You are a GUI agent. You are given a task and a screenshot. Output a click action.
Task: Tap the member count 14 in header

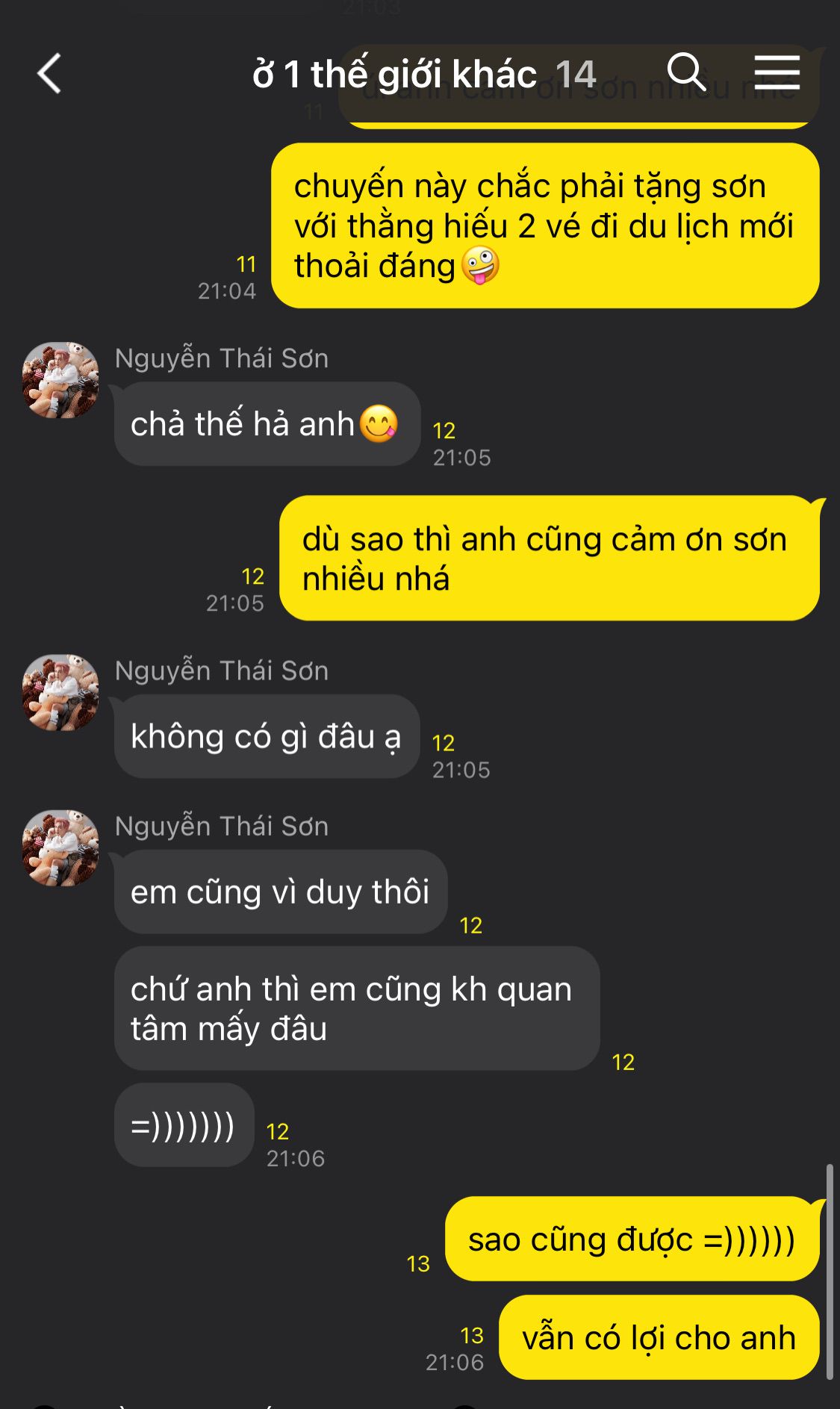[575, 74]
